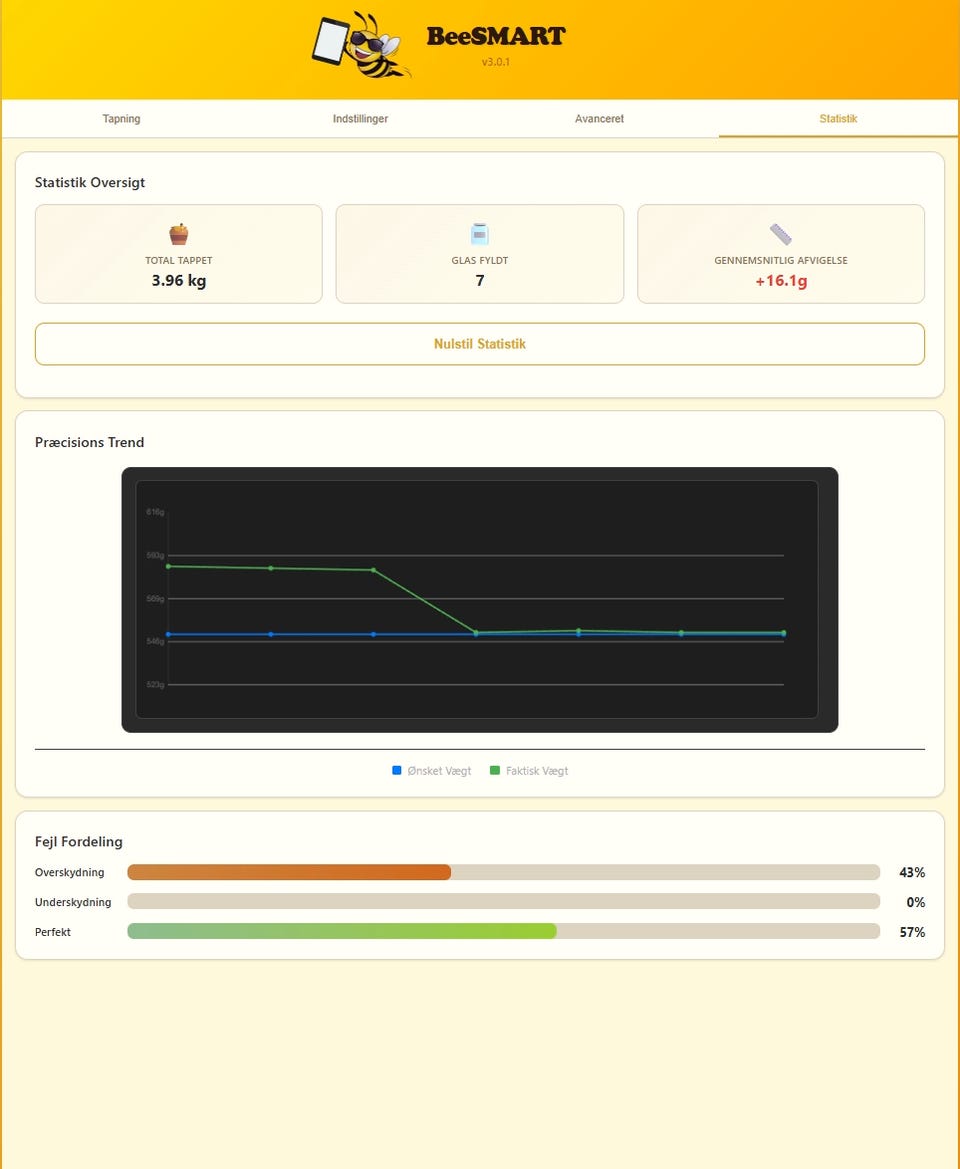
Task: Click the Underskydning row label
Action: (x=73, y=902)
